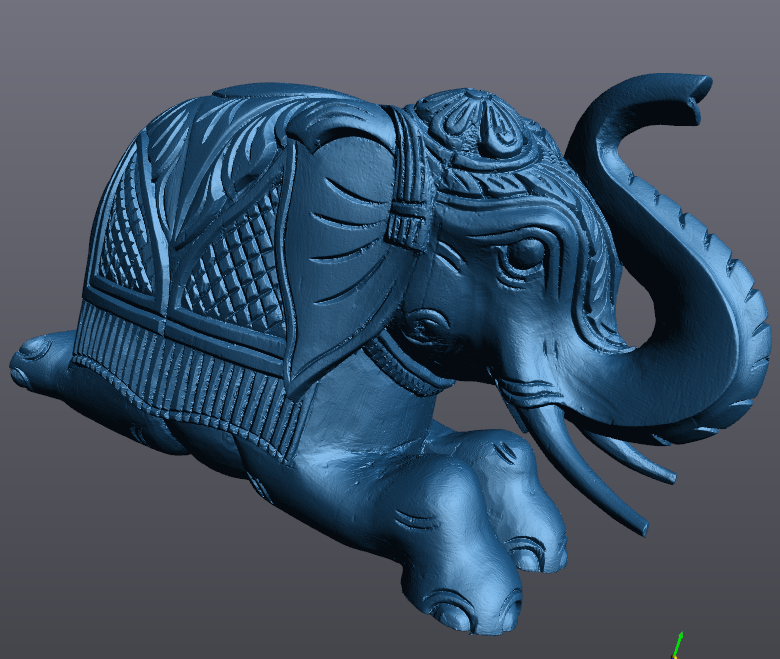
Task: Click empty gray background at top left
Action: (60, 50)
